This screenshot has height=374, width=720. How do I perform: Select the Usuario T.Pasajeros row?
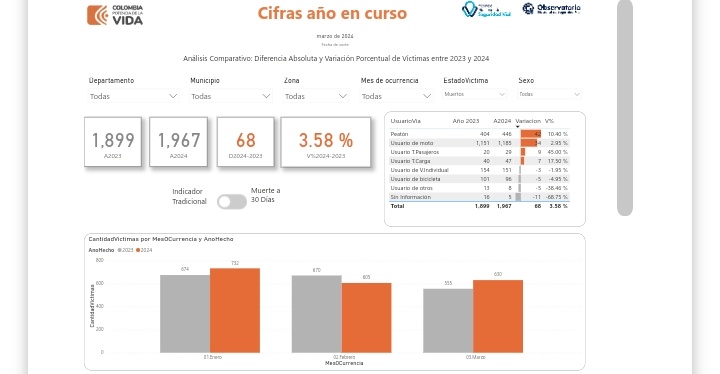point(479,152)
